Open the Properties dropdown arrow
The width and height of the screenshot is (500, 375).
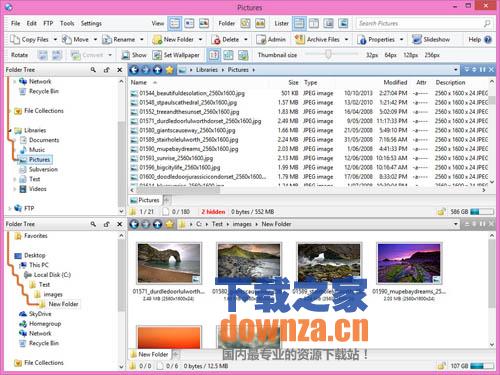point(401,40)
